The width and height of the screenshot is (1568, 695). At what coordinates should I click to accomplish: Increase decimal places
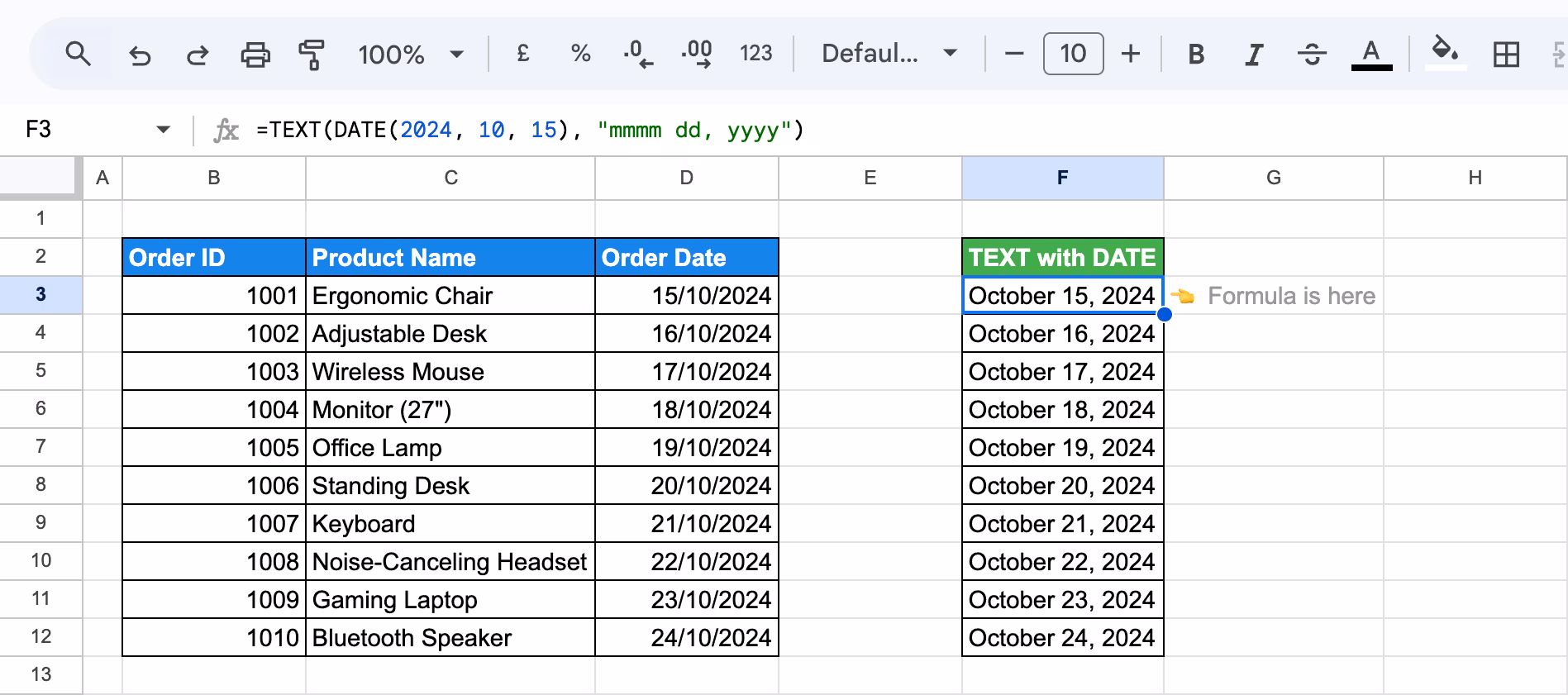(697, 55)
